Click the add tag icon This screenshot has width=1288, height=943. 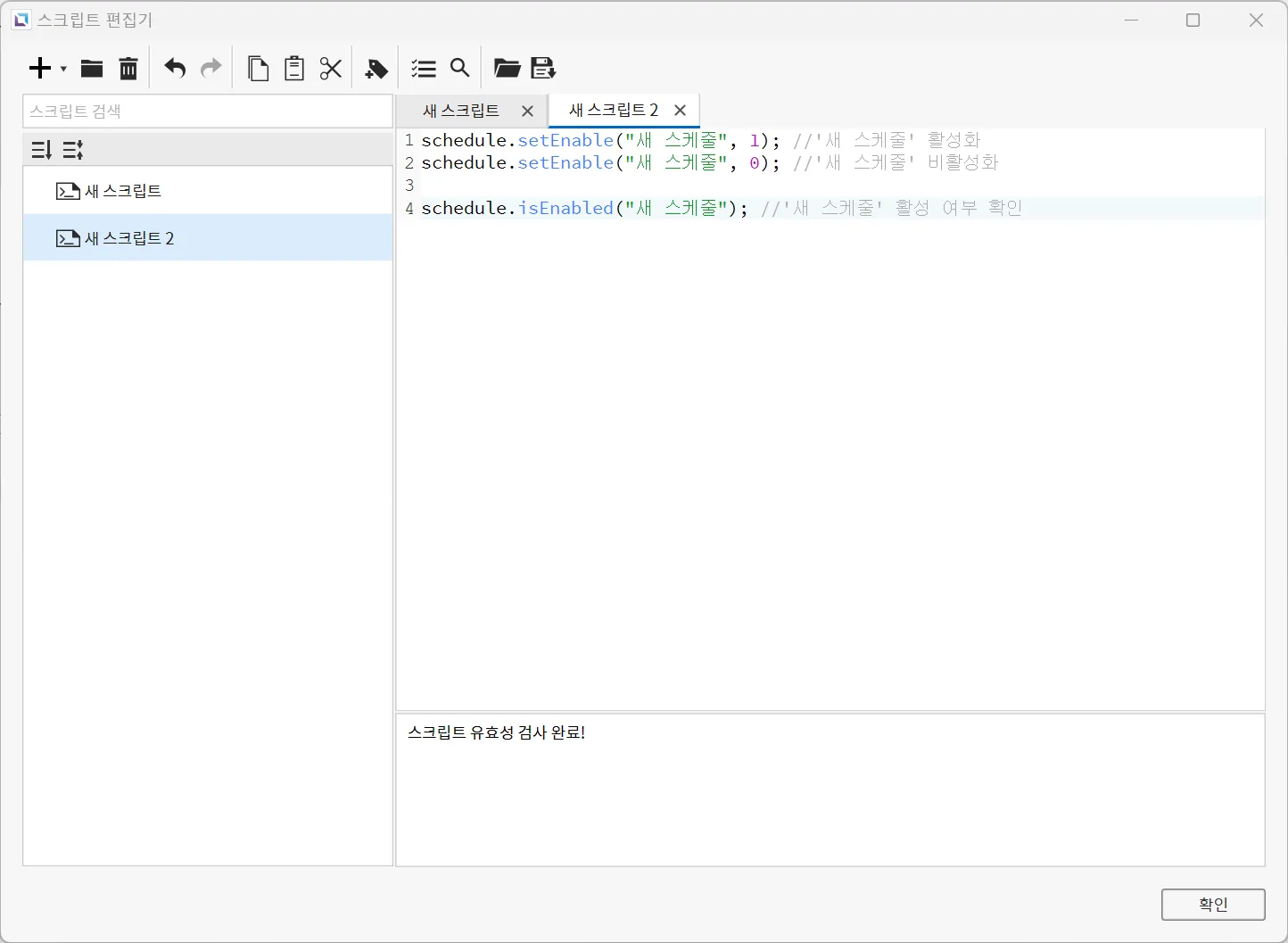(x=376, y=69)
